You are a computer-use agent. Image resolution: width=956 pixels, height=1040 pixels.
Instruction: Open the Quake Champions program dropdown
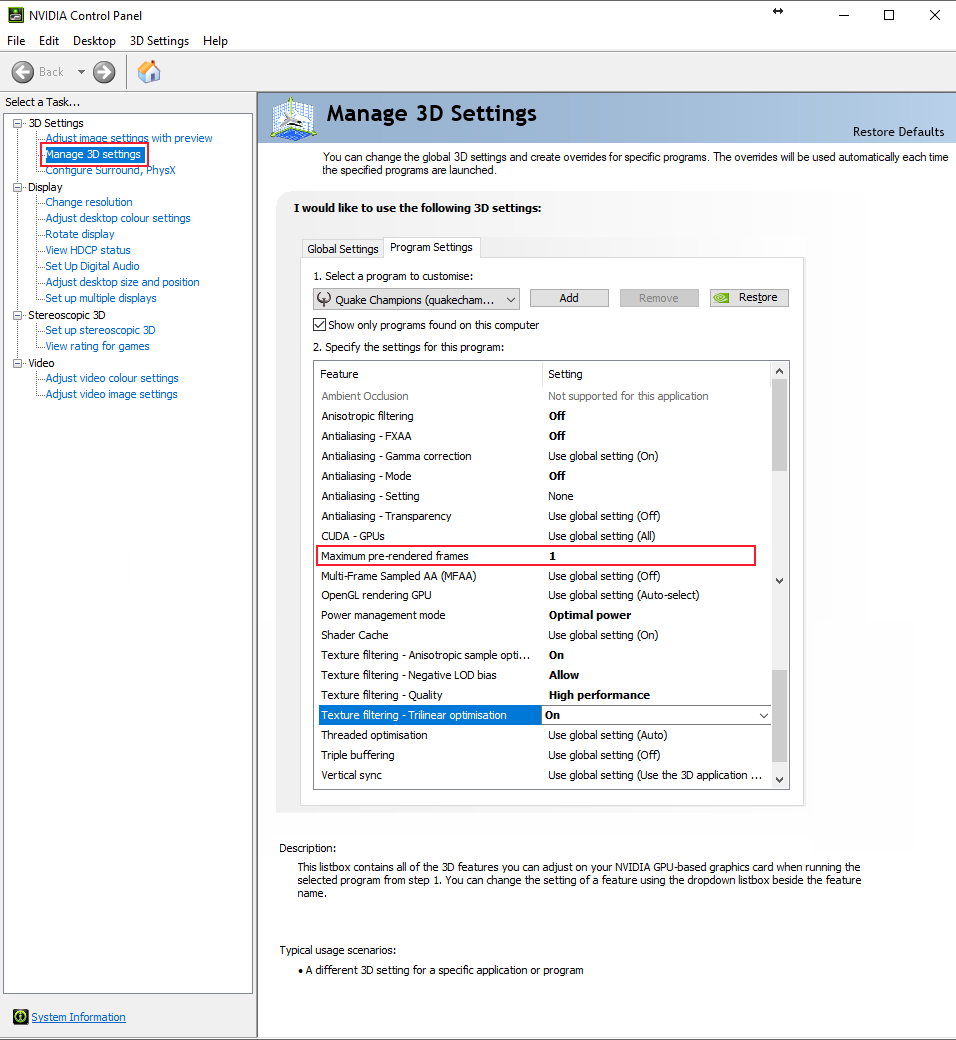416,299
